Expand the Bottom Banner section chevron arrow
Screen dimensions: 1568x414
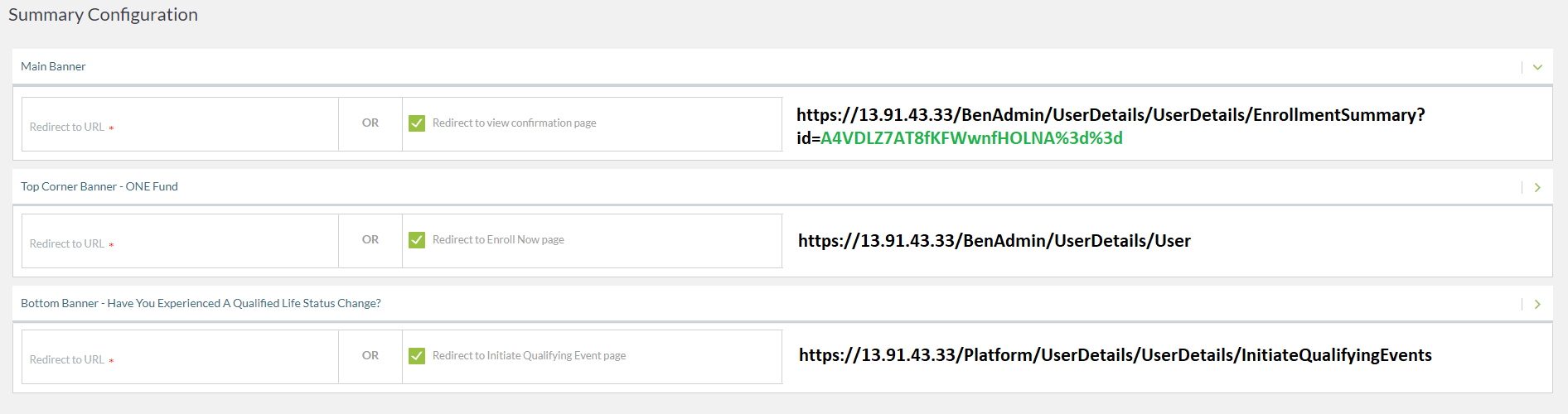click(1537, 304)
